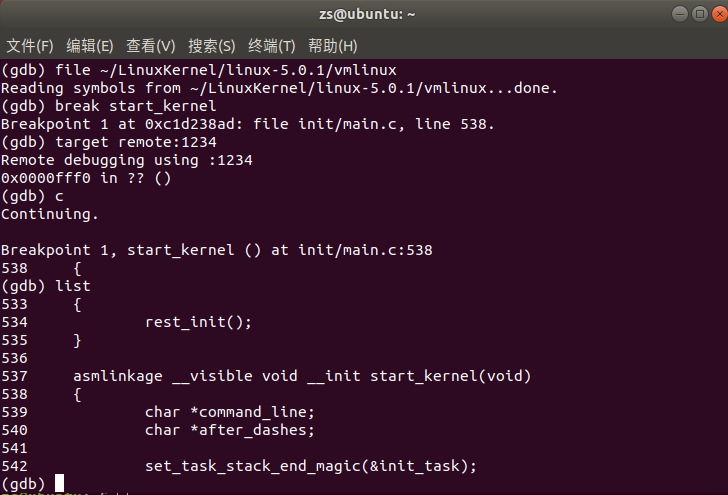Image resolution: width=728 pixels, height=495 pixels.
Task: Click the cursor at the last gdb prompt
Action: 59,484
